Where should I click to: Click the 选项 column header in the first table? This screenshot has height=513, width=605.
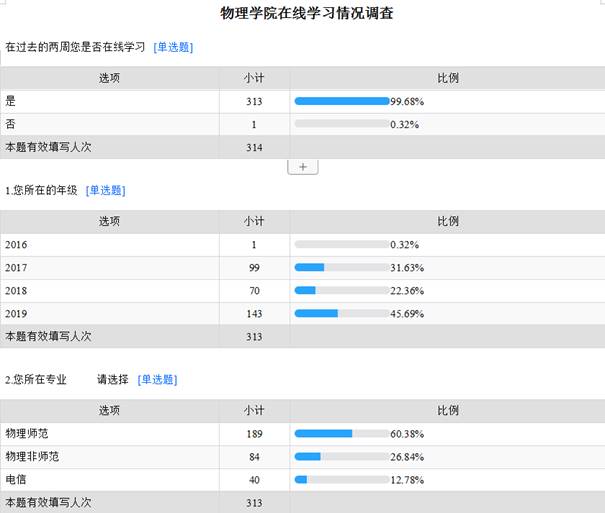[x=110, y=78]
